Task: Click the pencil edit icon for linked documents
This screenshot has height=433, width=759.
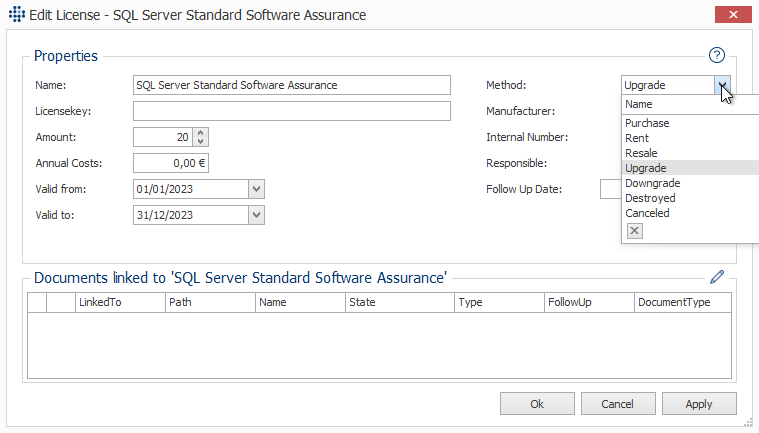Action: pyautogui.click(x=717, y=277)
